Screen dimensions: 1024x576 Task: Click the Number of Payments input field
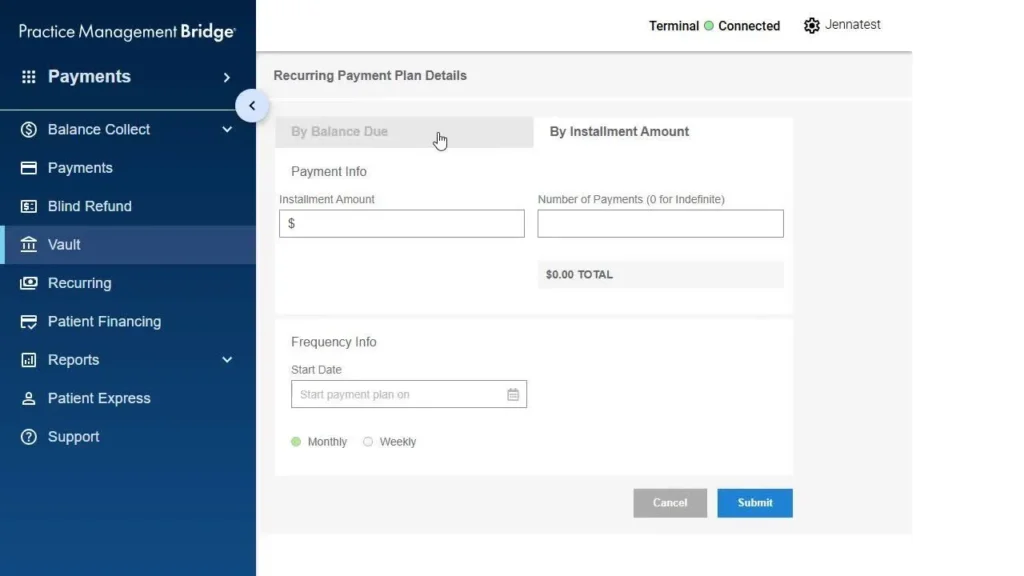pyautogui.click(x=660, y=223)
